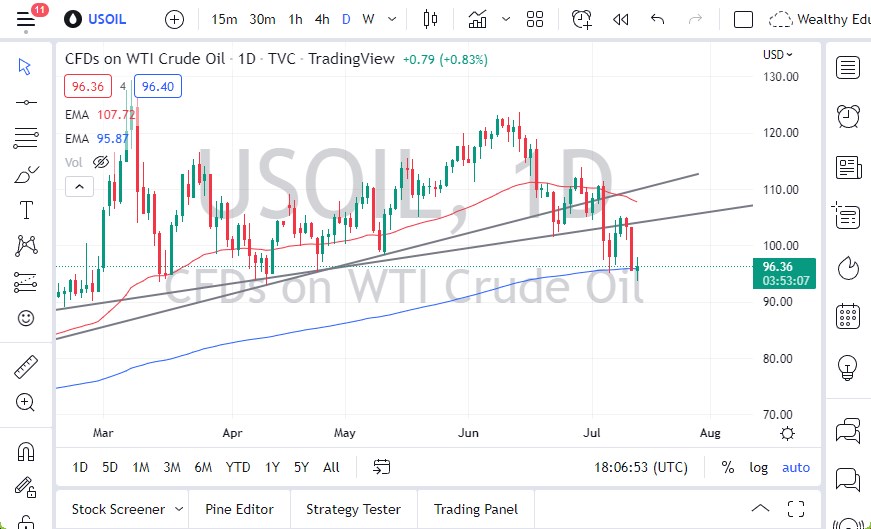Click the replay rewind icon
Viewport: 871px width, 529px height.
point(620,19)
